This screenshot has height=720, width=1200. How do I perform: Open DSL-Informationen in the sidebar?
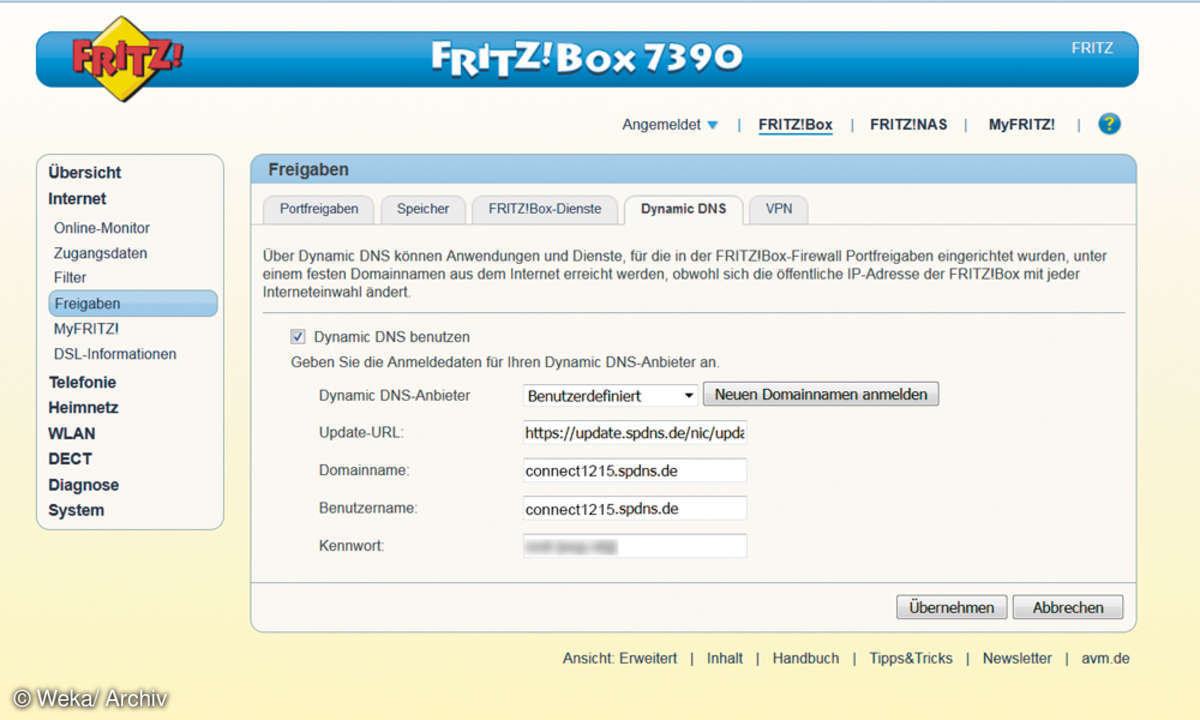click(115, 353)
